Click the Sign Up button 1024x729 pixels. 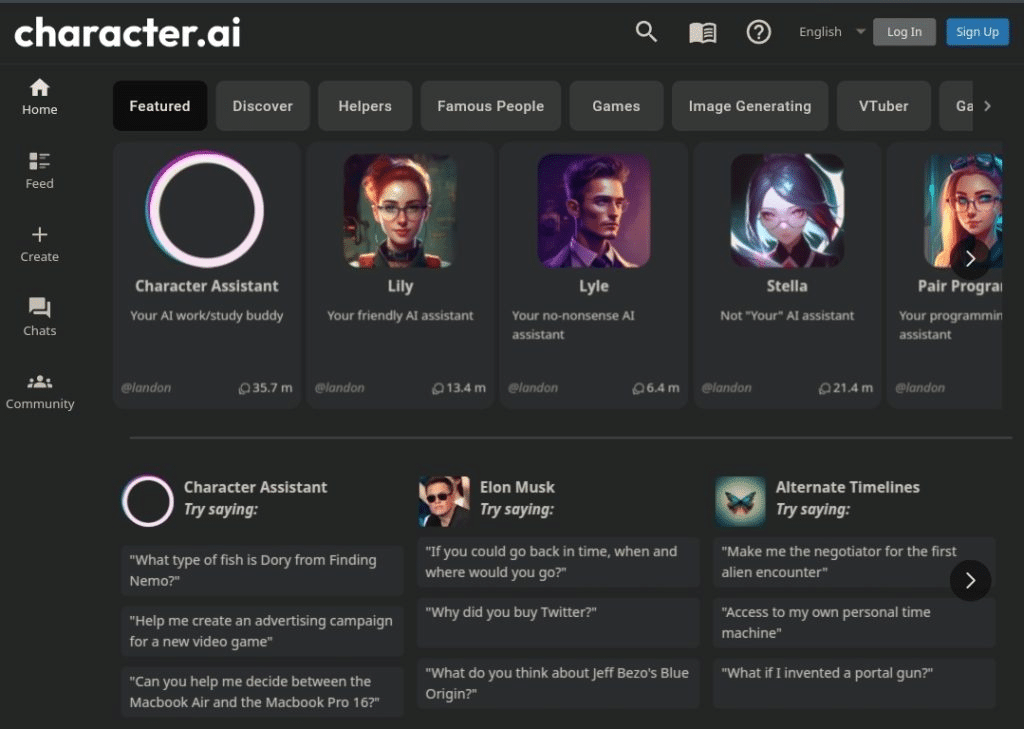(x=977, y=32)
